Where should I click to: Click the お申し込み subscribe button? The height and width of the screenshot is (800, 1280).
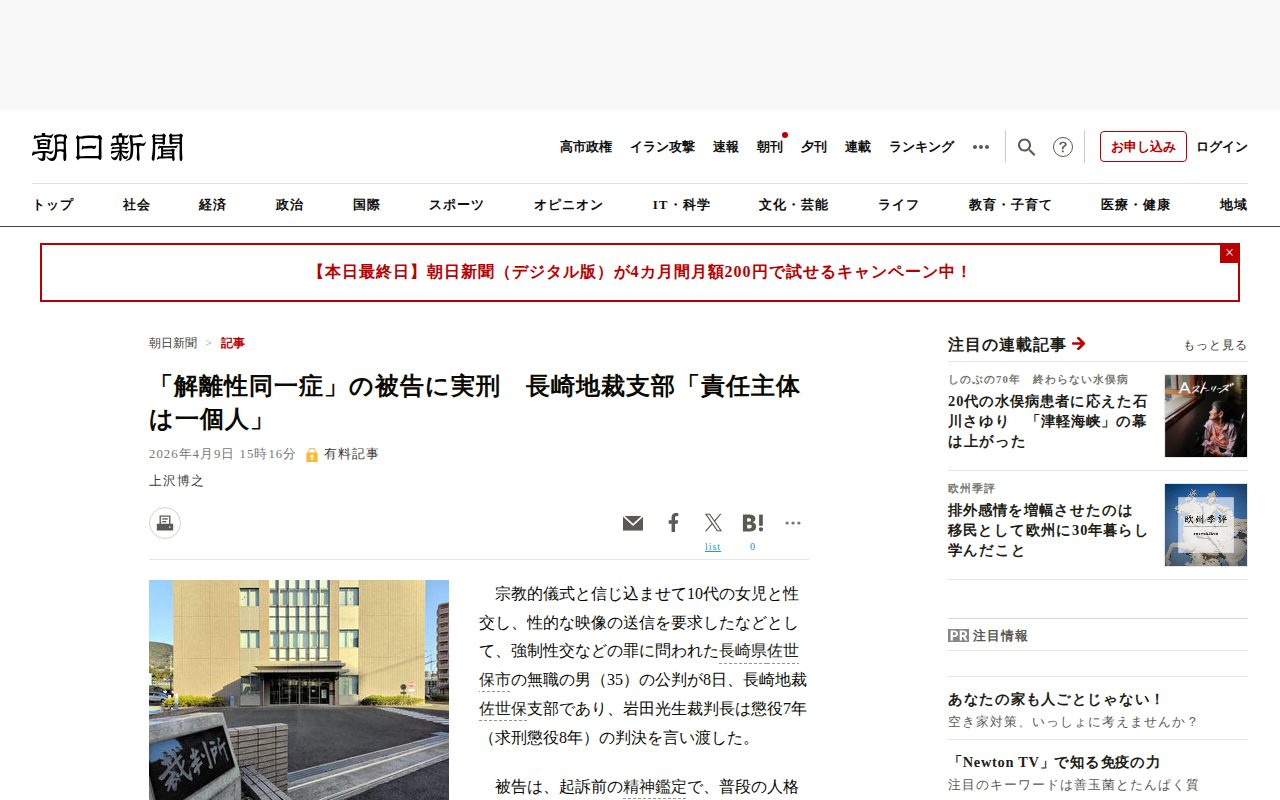[x=1143, y=147]
